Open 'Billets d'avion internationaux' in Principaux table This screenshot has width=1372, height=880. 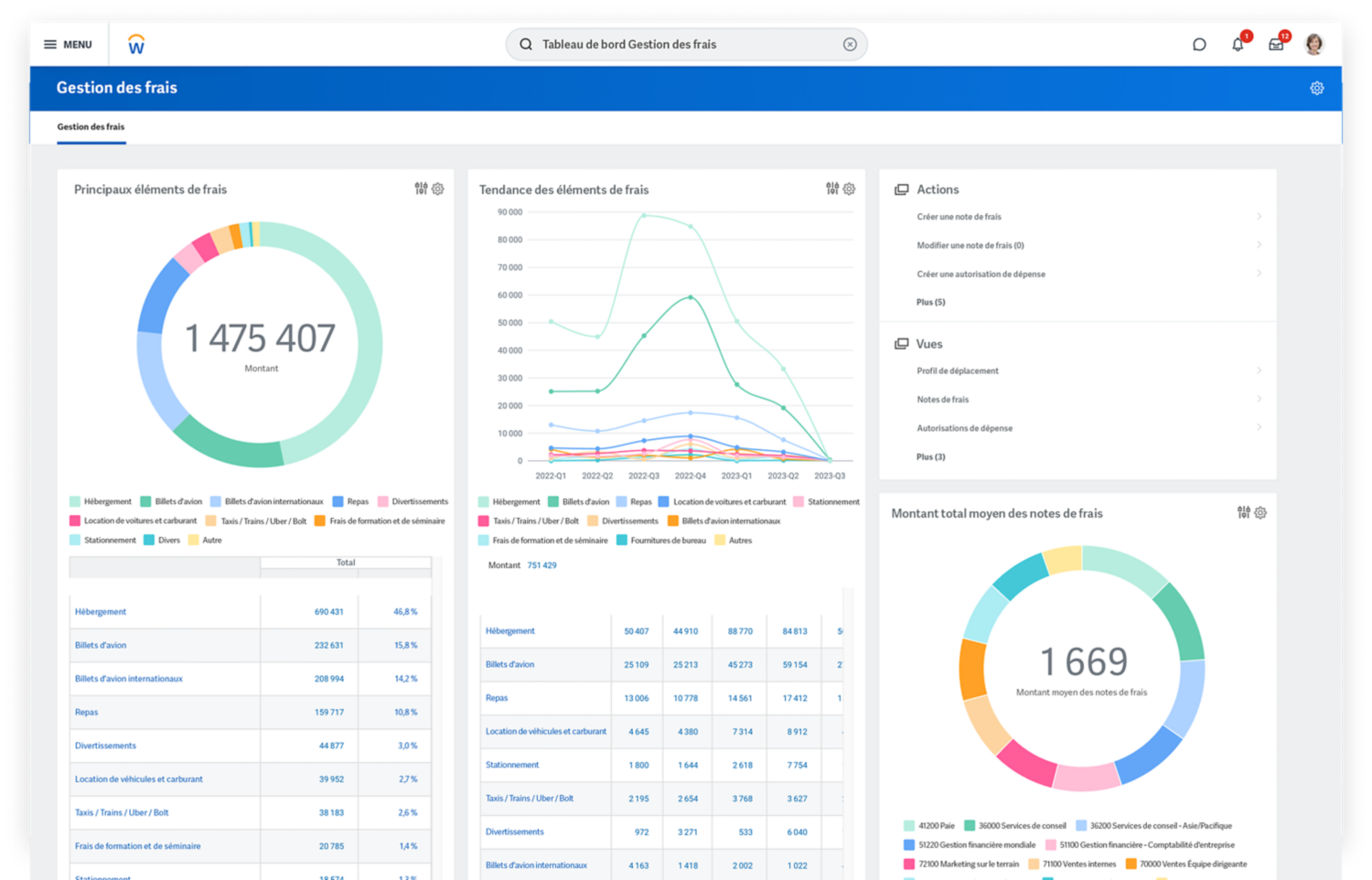(x=129, y=679)
